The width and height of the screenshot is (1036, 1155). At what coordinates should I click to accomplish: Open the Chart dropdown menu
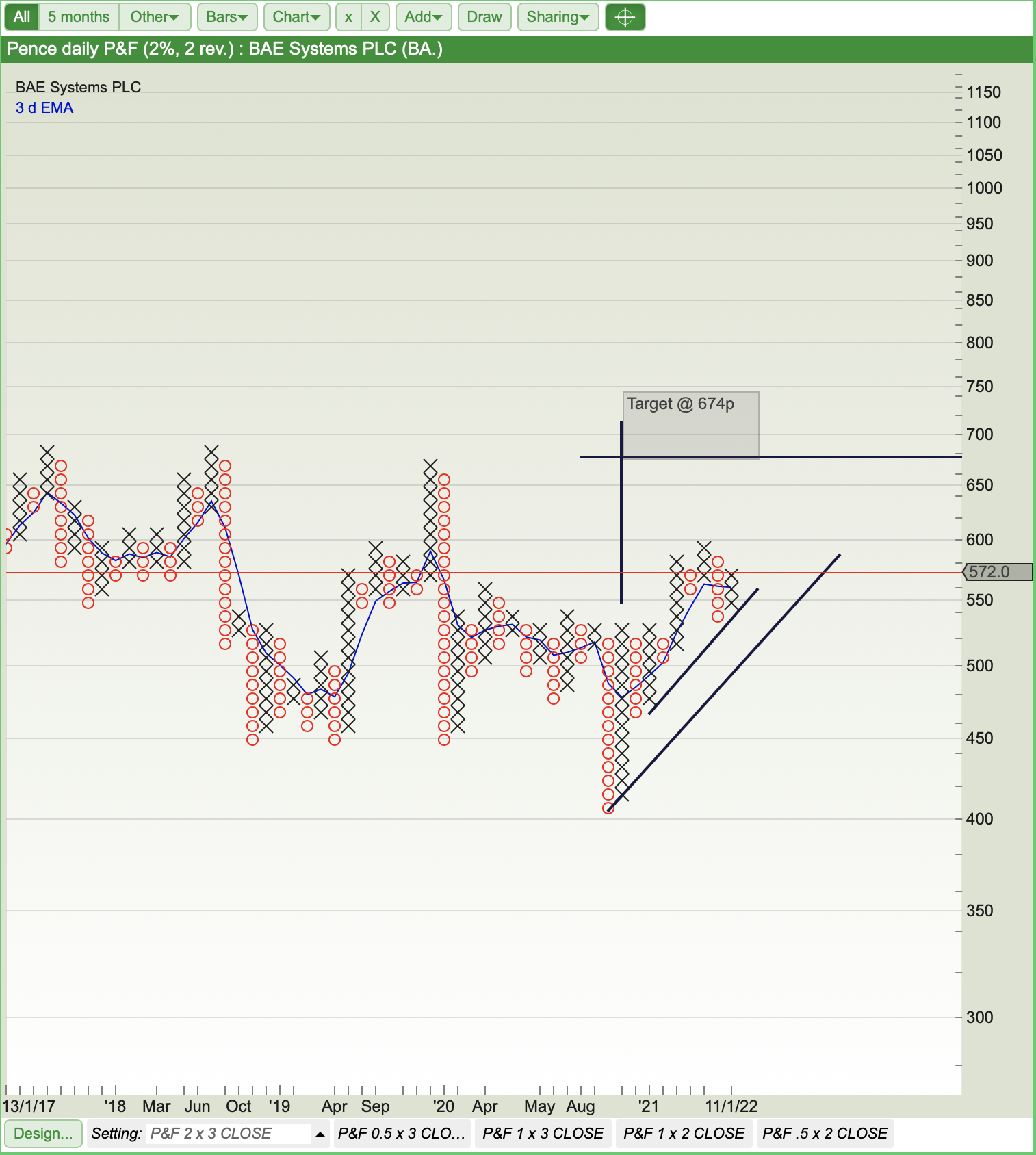(296, 17)
